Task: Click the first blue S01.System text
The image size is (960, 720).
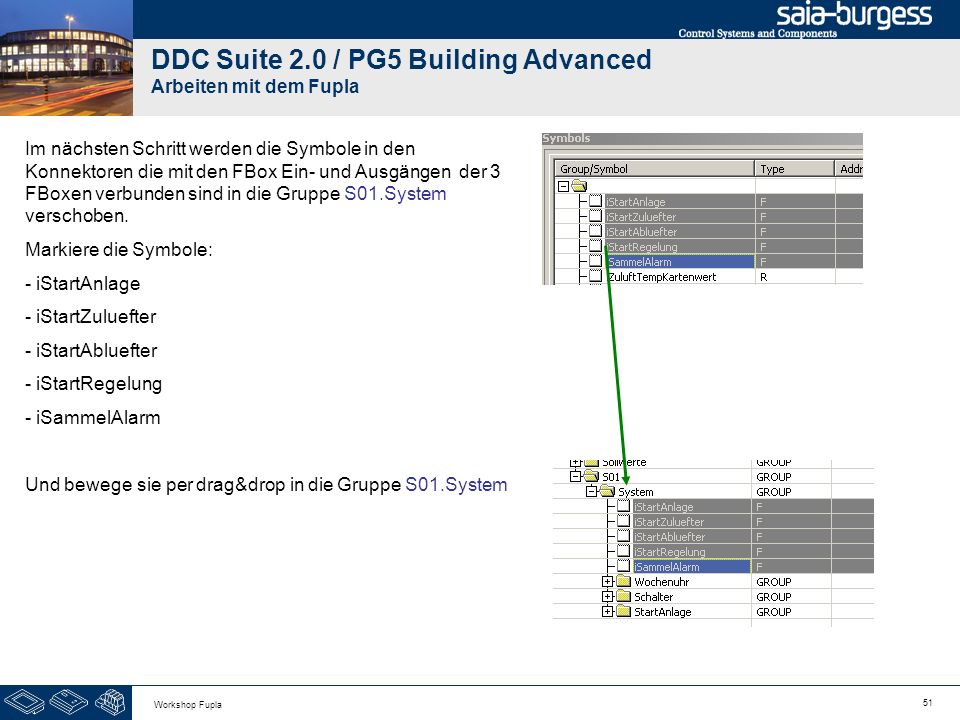Action: [395, 193]
